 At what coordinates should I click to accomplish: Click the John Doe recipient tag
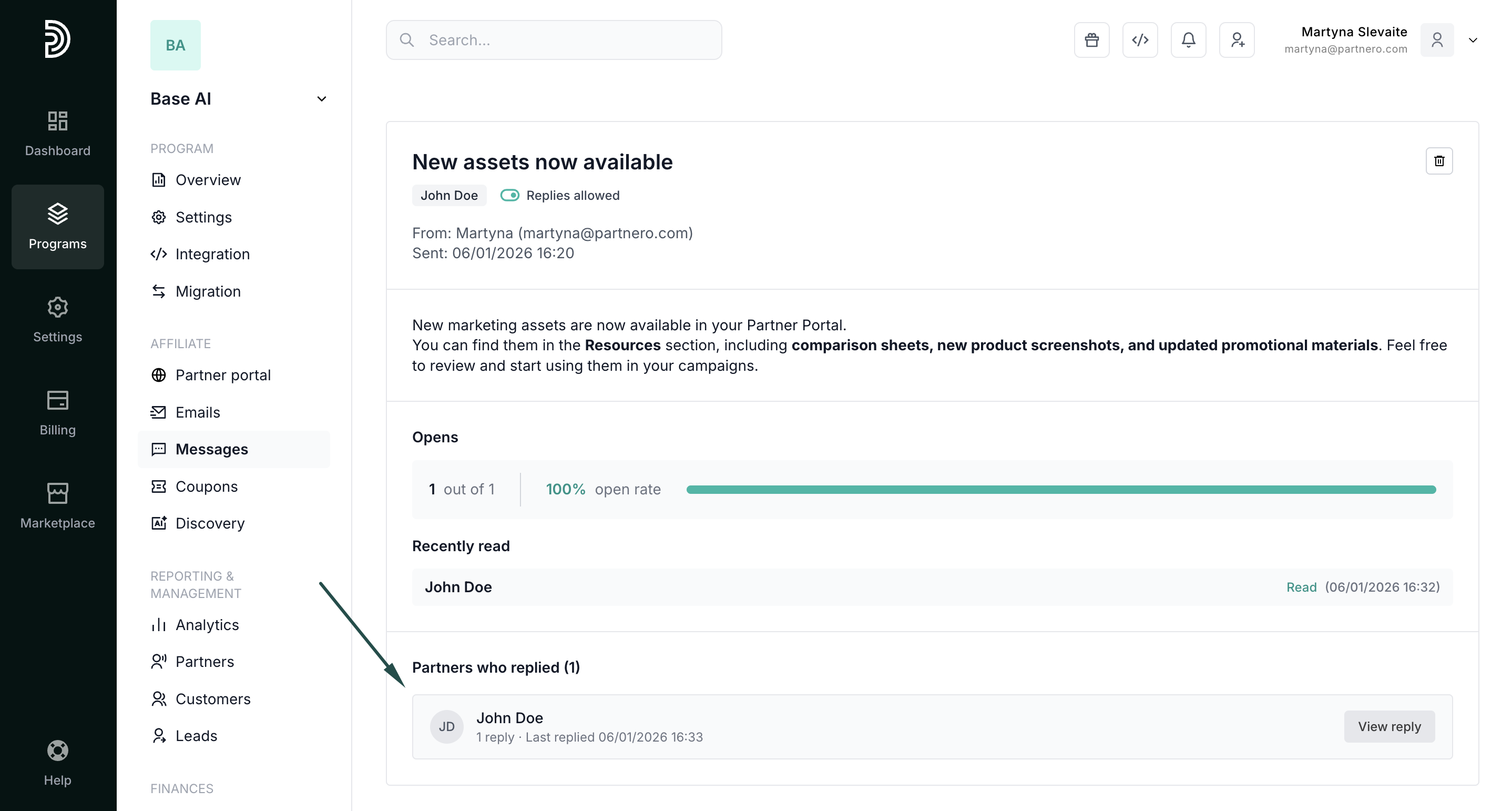coord(448,196)
